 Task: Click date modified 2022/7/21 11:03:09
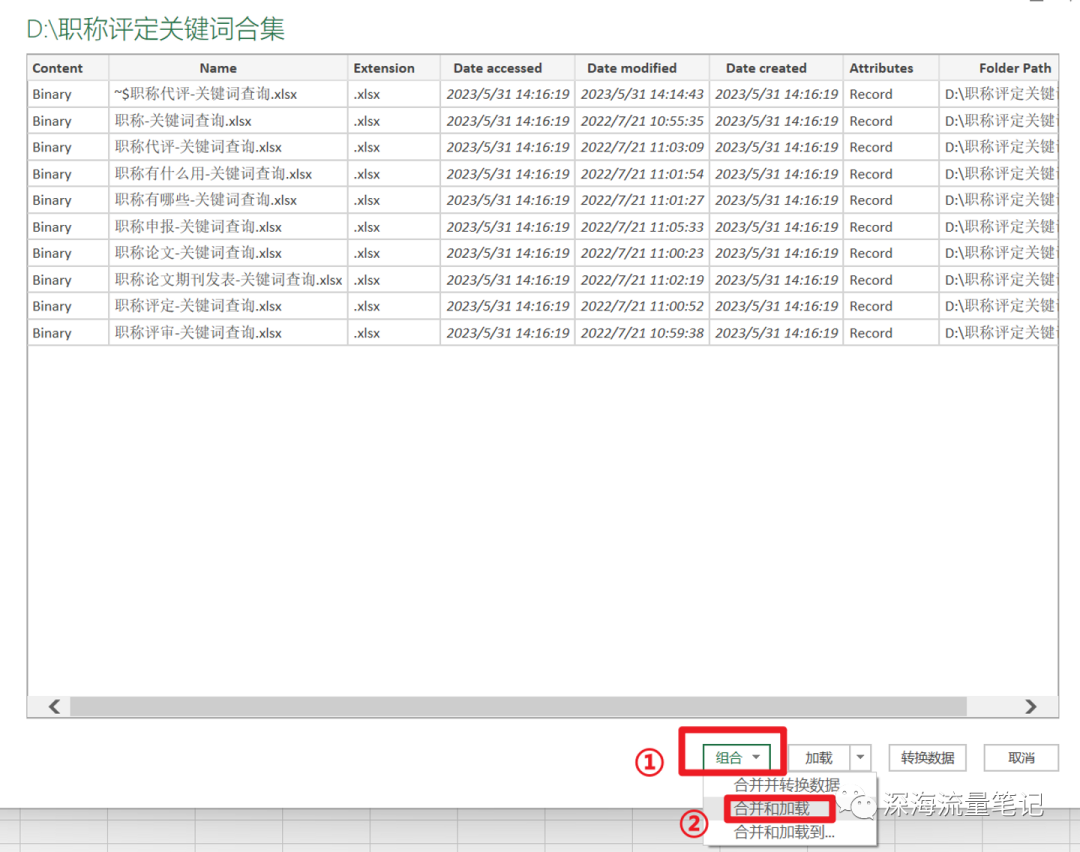(x=642, y=147)
